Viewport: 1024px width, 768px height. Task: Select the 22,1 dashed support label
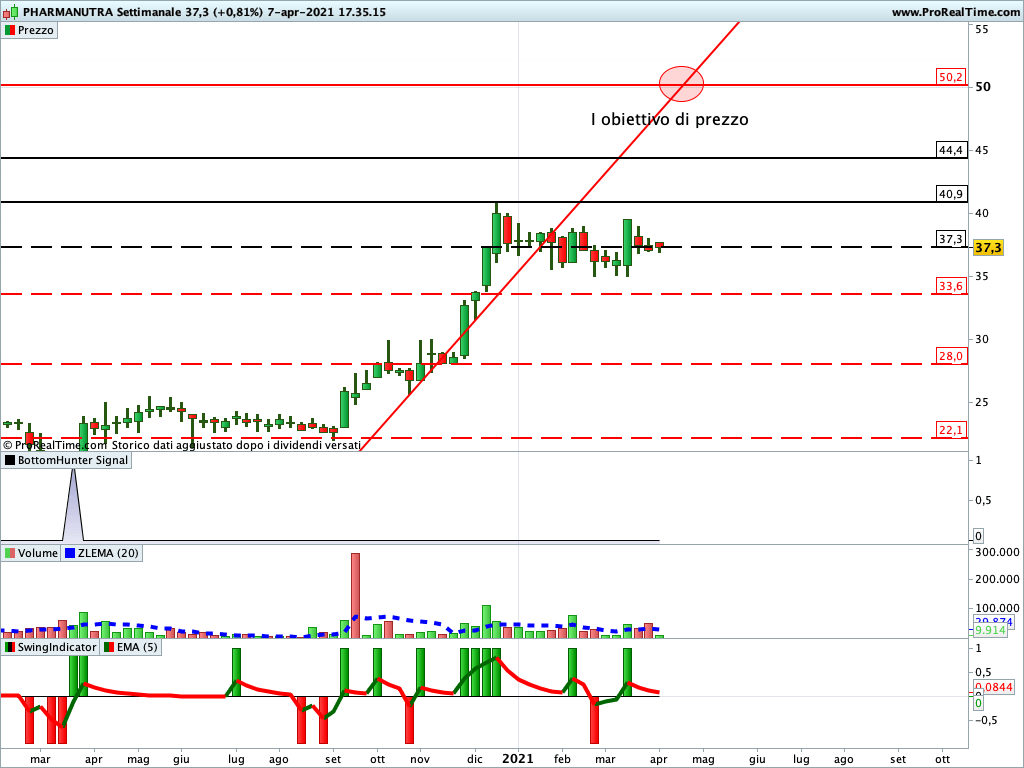[950, 430]
